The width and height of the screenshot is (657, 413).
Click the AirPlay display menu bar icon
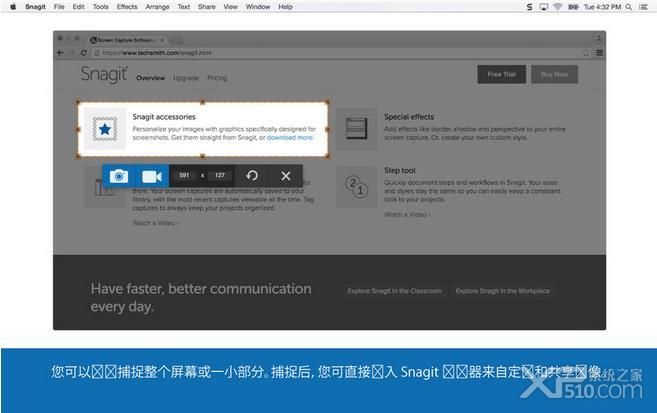(543, 7)
